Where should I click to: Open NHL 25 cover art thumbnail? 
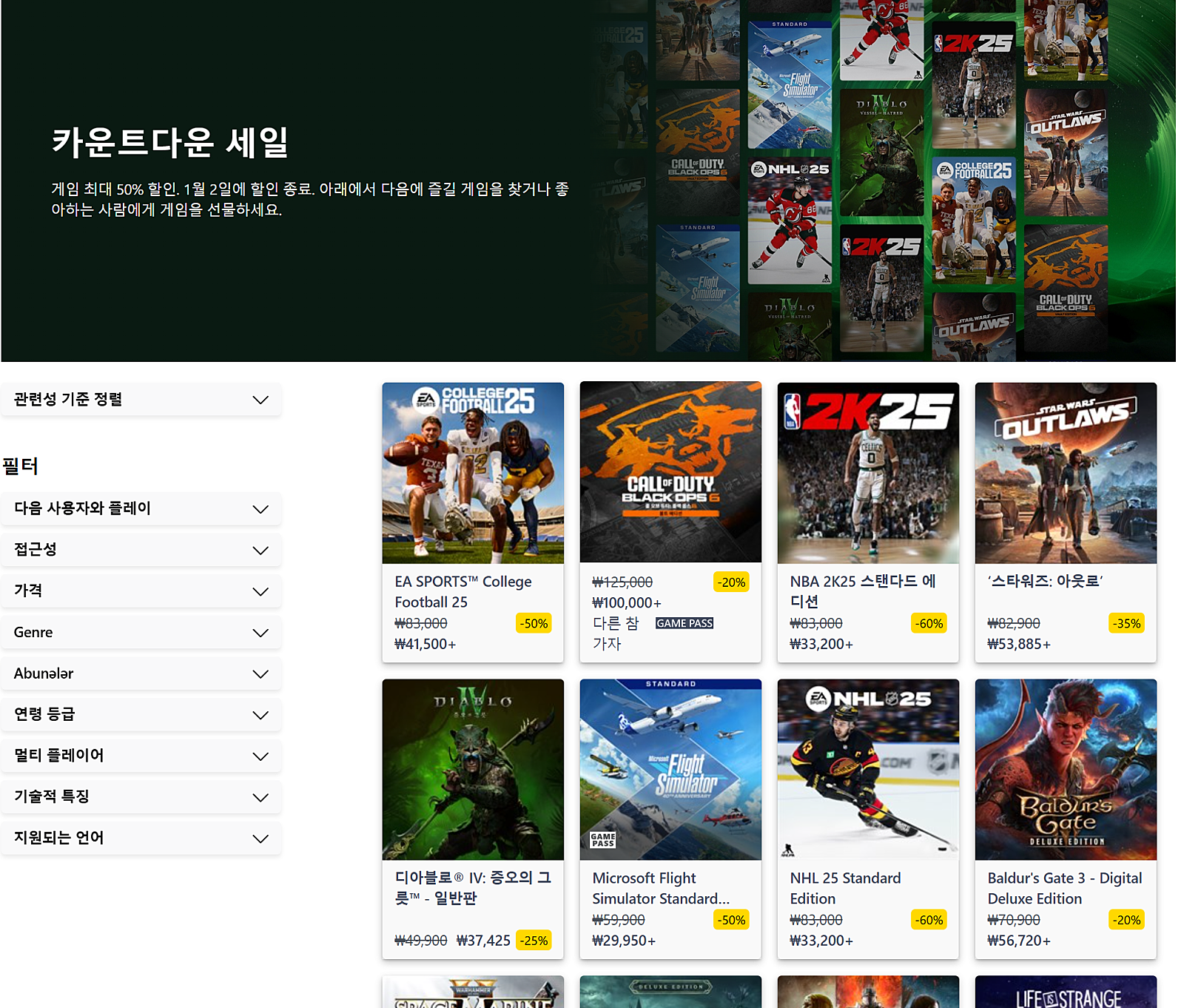click(x=868, y=770)
